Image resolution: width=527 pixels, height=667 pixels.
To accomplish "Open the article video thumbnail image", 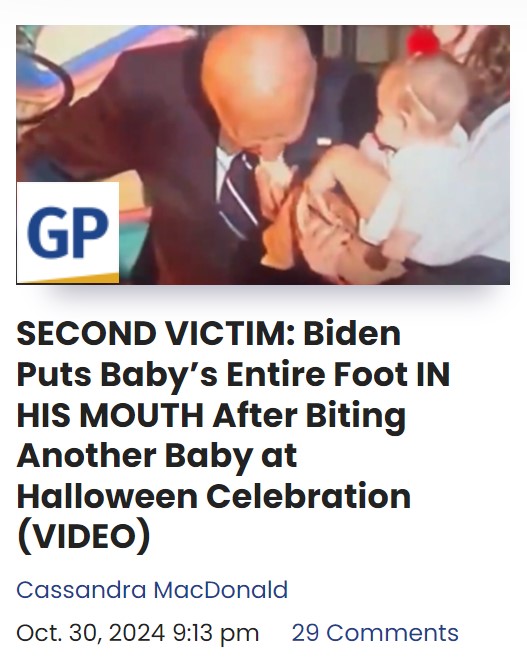I will pos(263,154).
